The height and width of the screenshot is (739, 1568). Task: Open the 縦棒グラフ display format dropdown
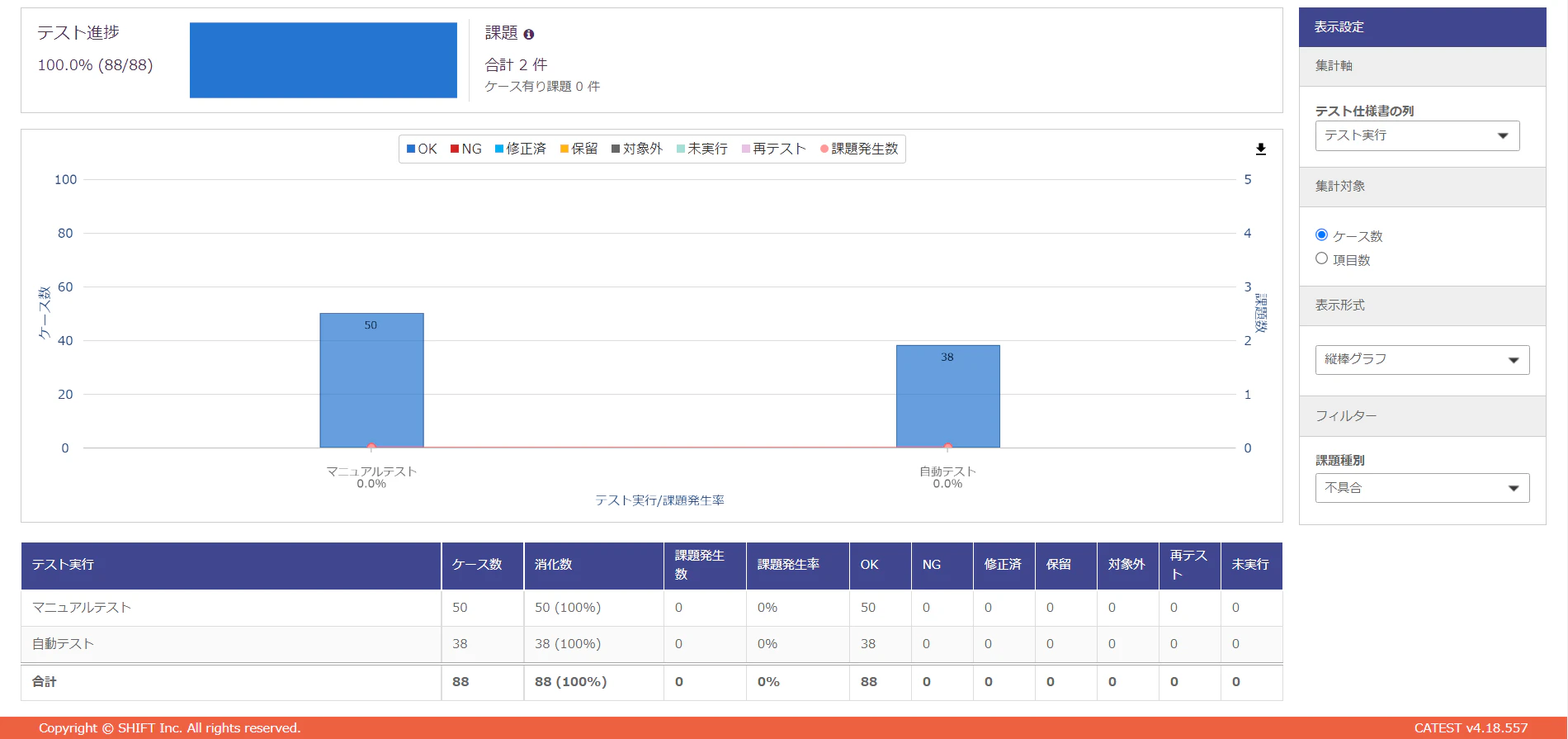(x=1422, y=359)
